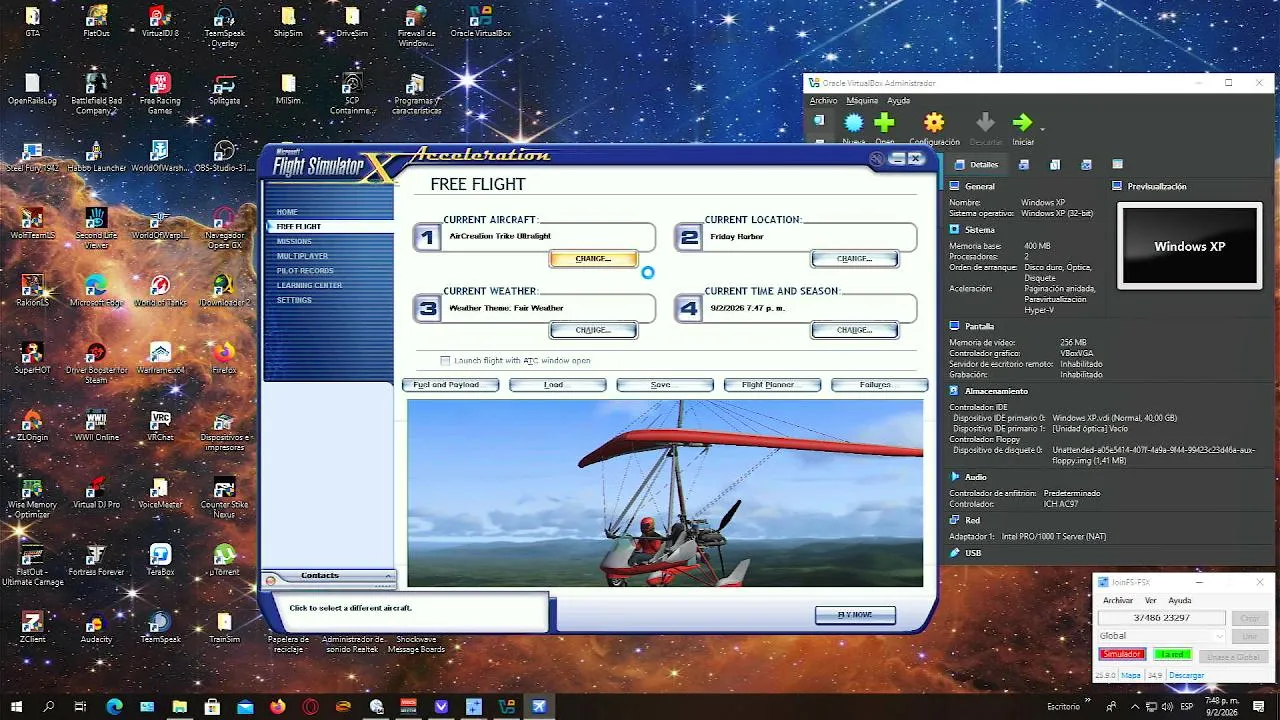Open Learning Center in sidebar

pos(310,285)
